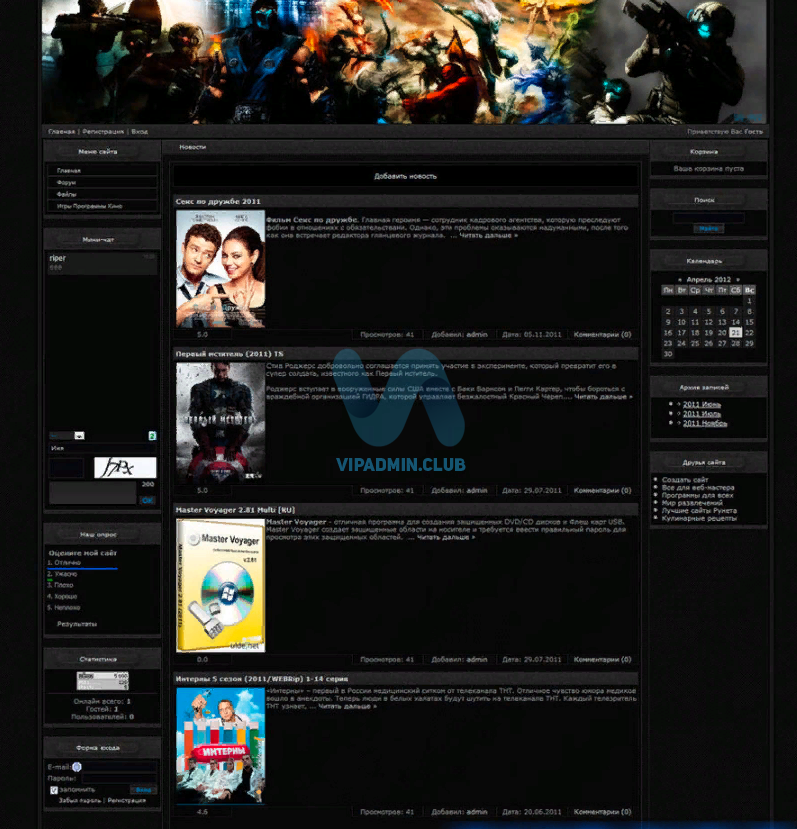Open 'Регистрация' in the top navigation bar
Viewport: 797px width, 829px height.
point(103,132)
